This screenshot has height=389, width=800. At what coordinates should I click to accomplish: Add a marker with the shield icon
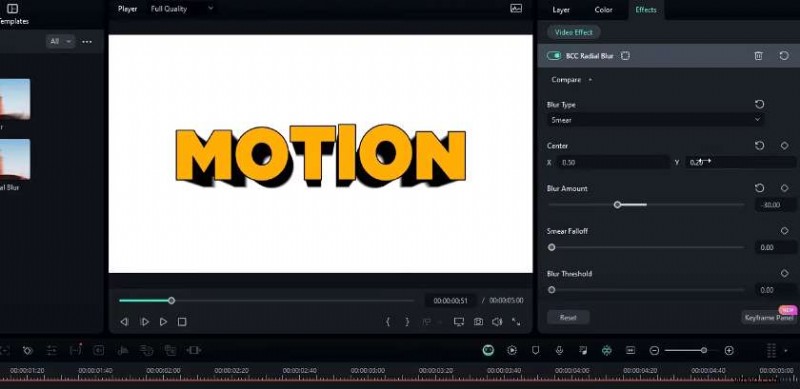pyautogui.click(x=535, y=350)
